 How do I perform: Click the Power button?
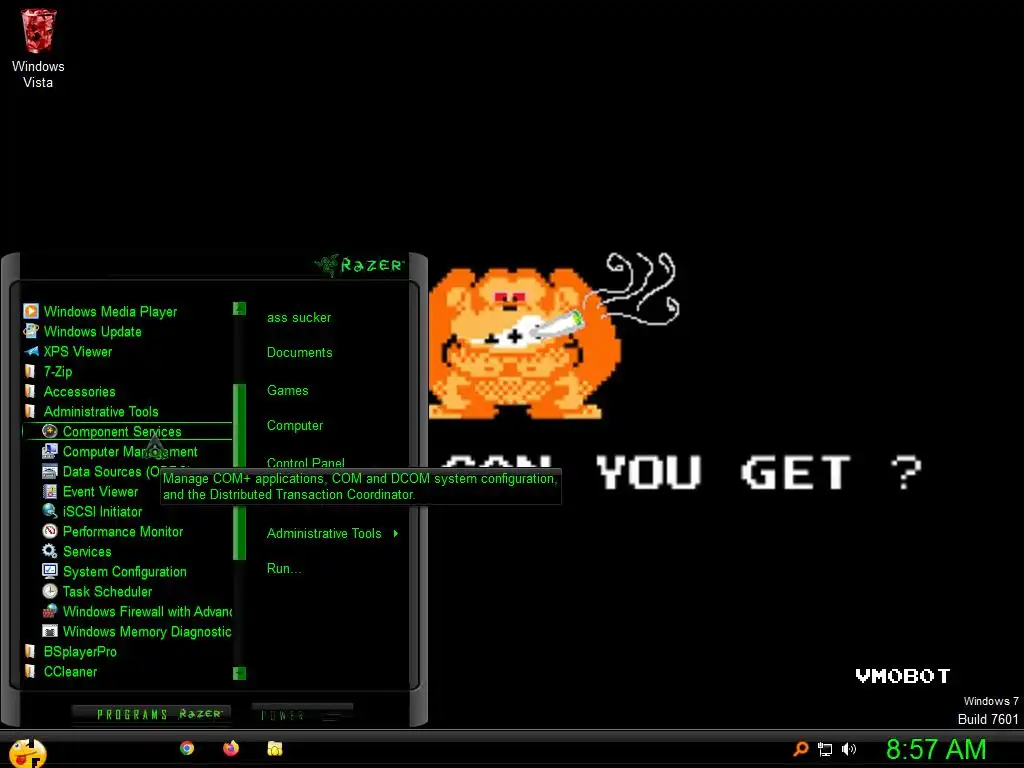point(302,715)
